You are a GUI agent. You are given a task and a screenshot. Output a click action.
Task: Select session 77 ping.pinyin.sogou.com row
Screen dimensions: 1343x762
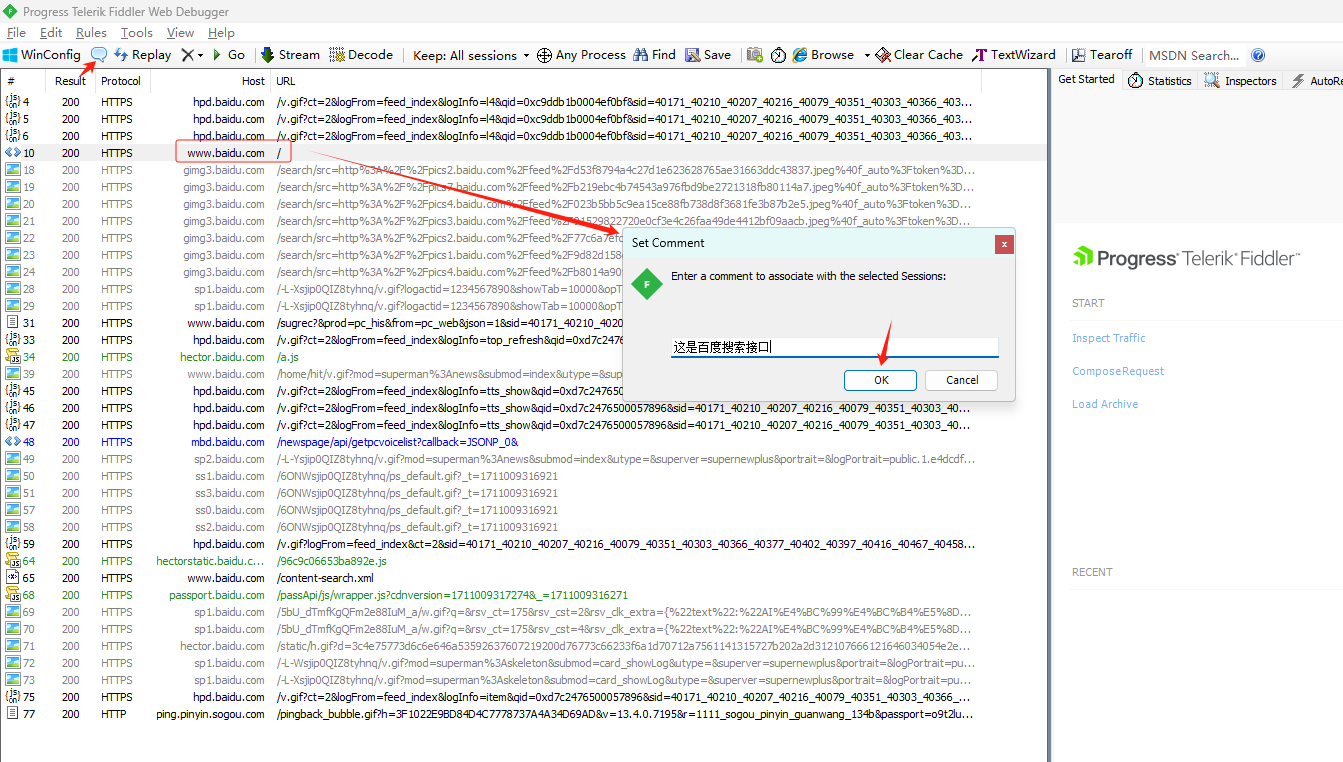[524, 714]
